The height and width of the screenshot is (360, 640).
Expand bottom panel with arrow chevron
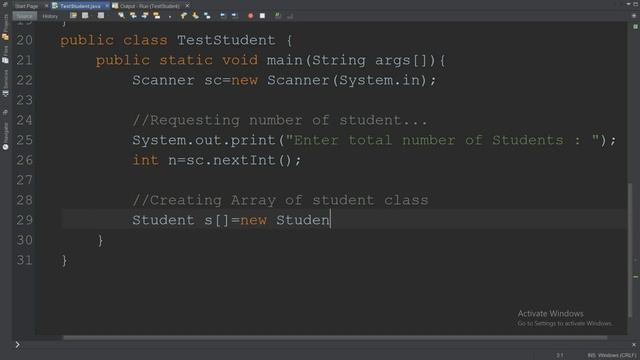(17, 345)
